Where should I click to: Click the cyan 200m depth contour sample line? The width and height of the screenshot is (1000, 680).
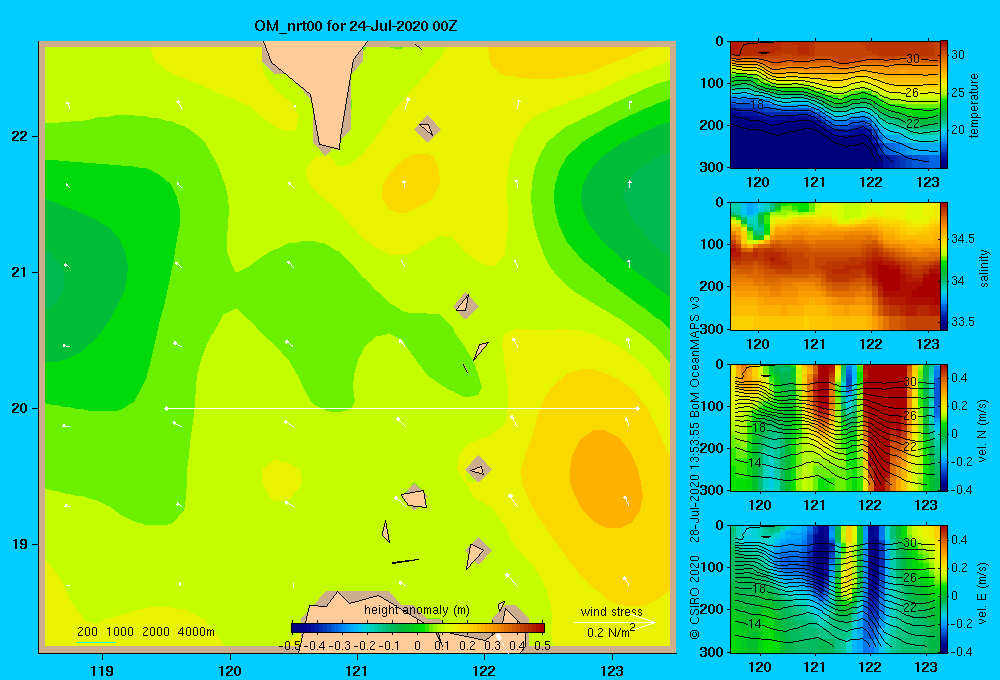pyautogui.click(x=96, y=641)
